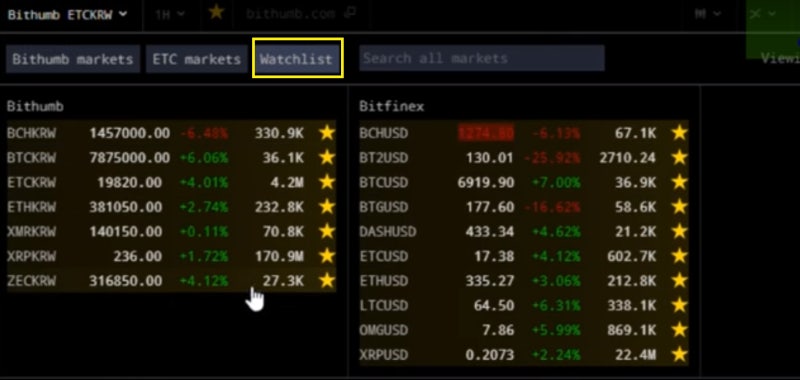Open the dropdown at the toolbar's right side

(708, 14)
